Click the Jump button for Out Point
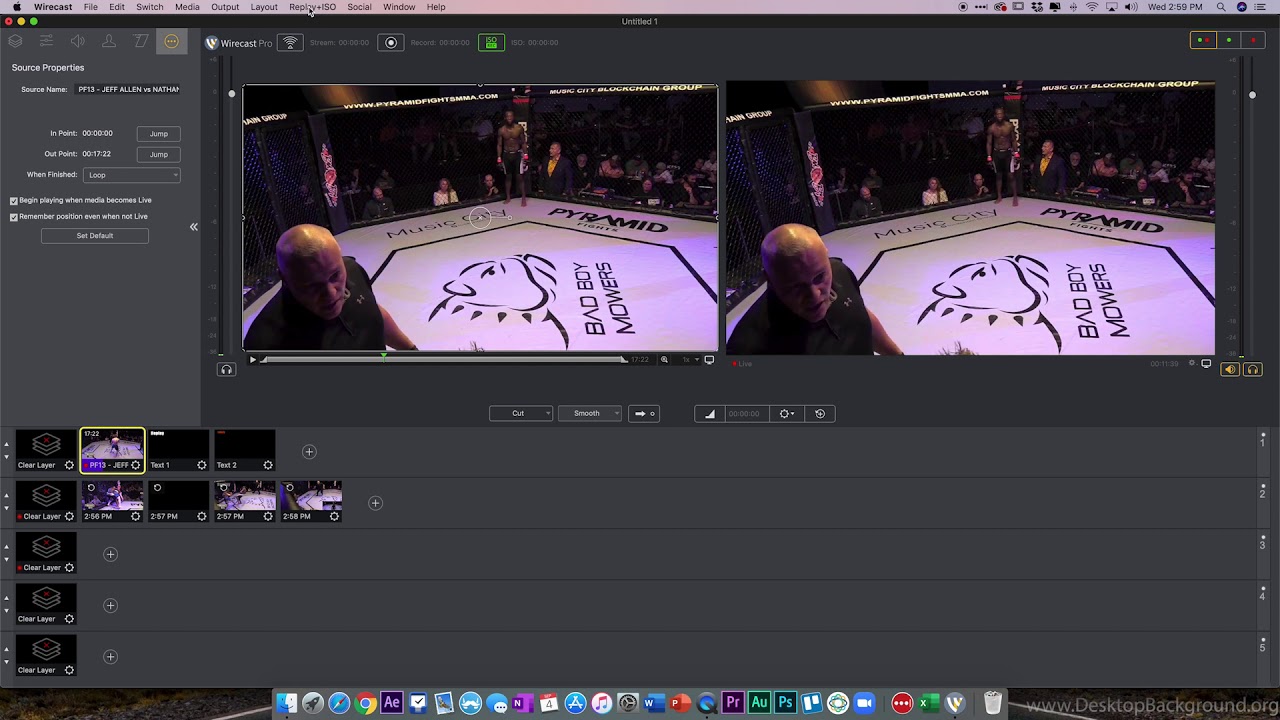1280x720 pixels. (x=159, y=154)
